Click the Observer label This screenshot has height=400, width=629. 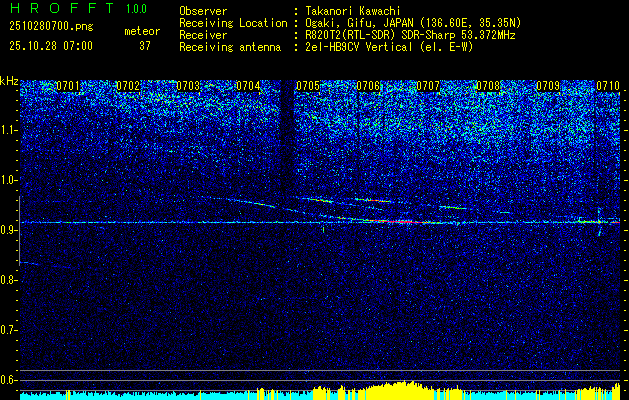click(203, 12)
